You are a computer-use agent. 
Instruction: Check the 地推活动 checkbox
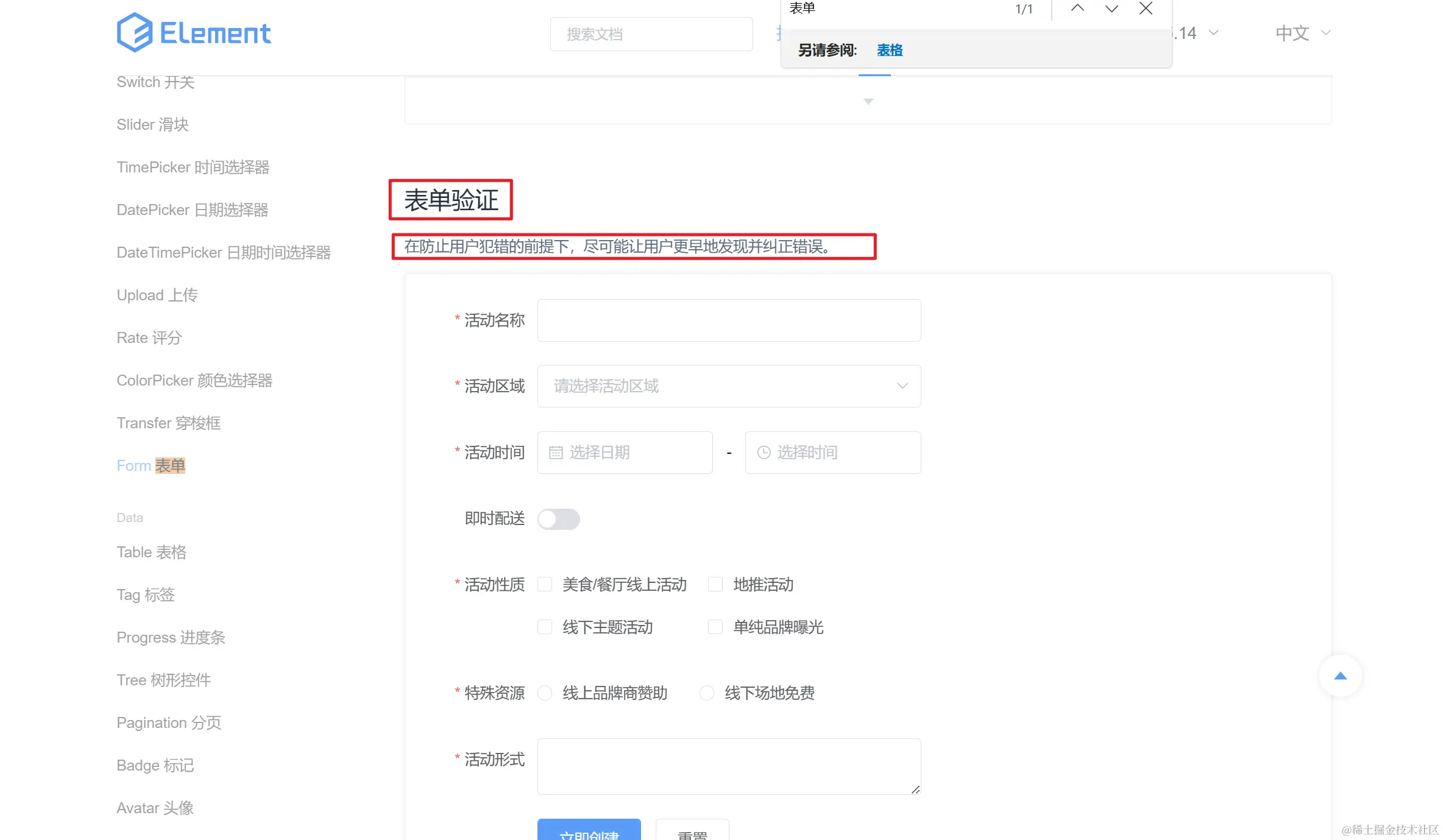[x=715, y=585]
